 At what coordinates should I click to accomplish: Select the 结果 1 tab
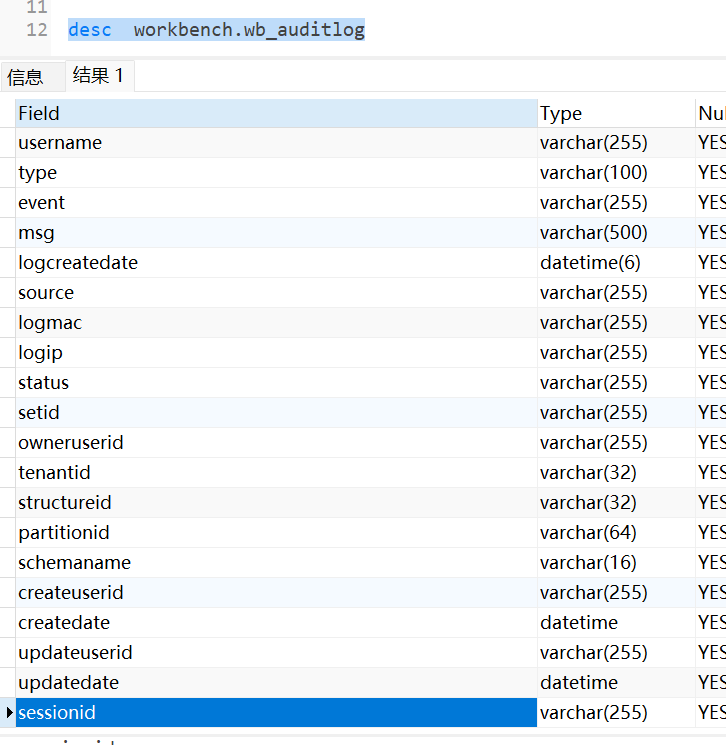tap(99, 76)
